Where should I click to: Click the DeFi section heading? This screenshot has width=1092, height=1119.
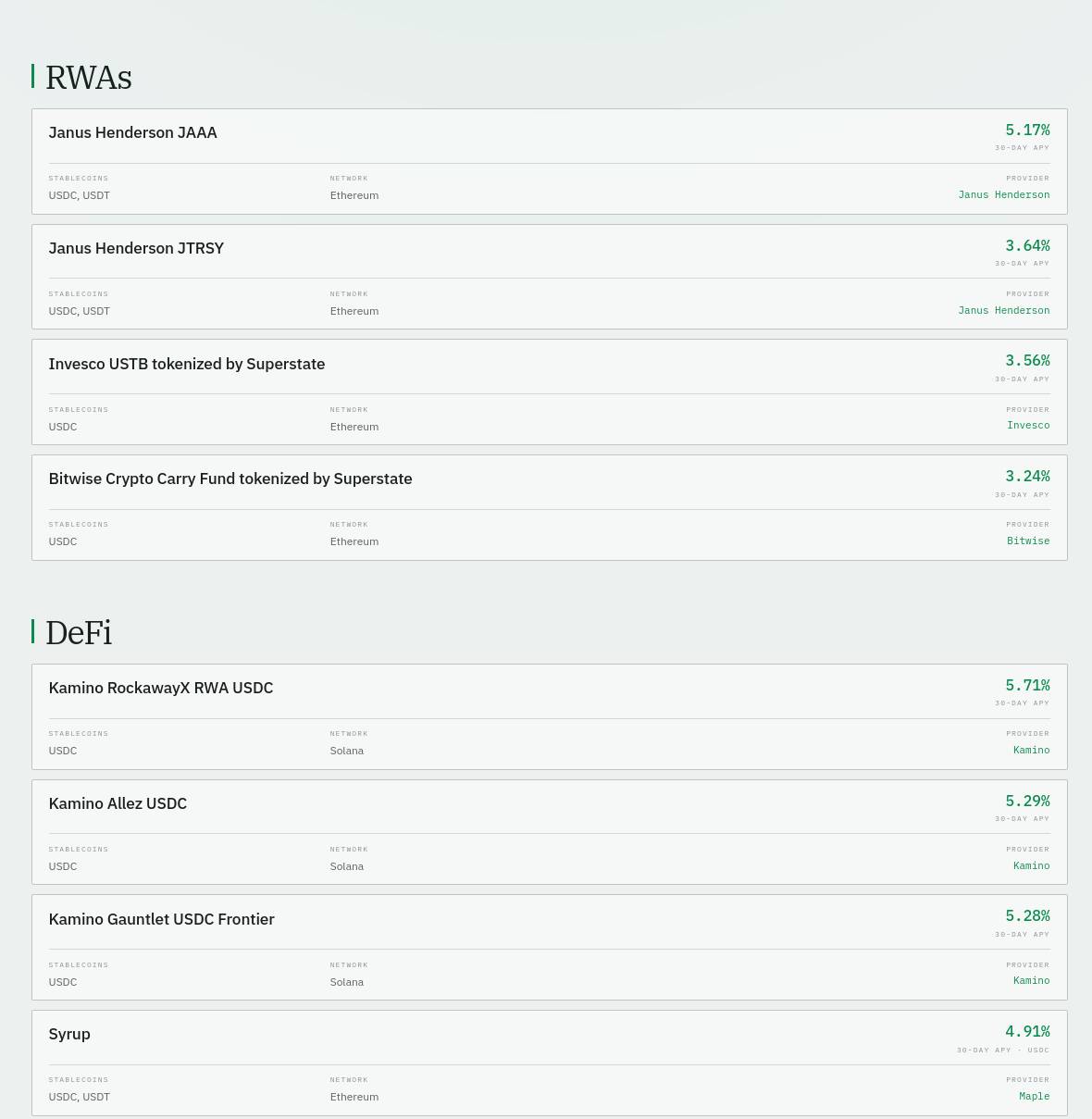(79, 632)
